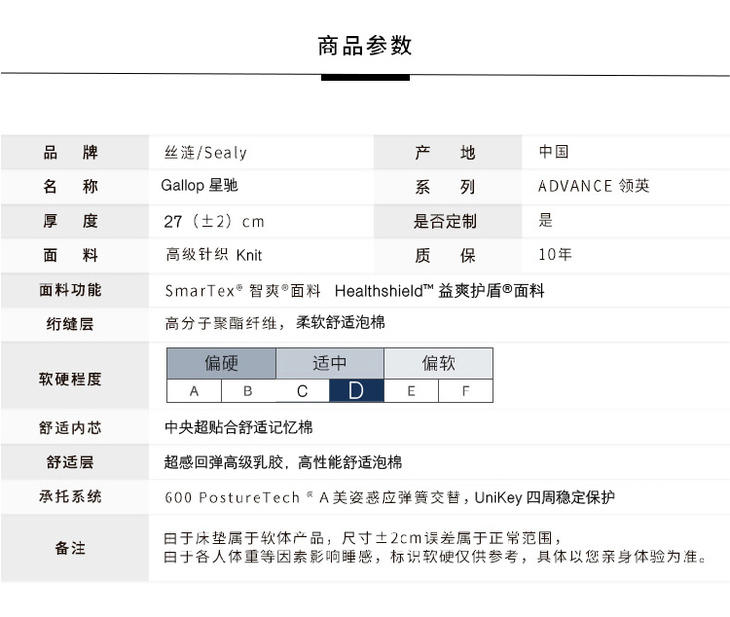Click the brand value 丝涟/Sealy
The width and height of the screenshot is (730, 617).
pos(205,152)
